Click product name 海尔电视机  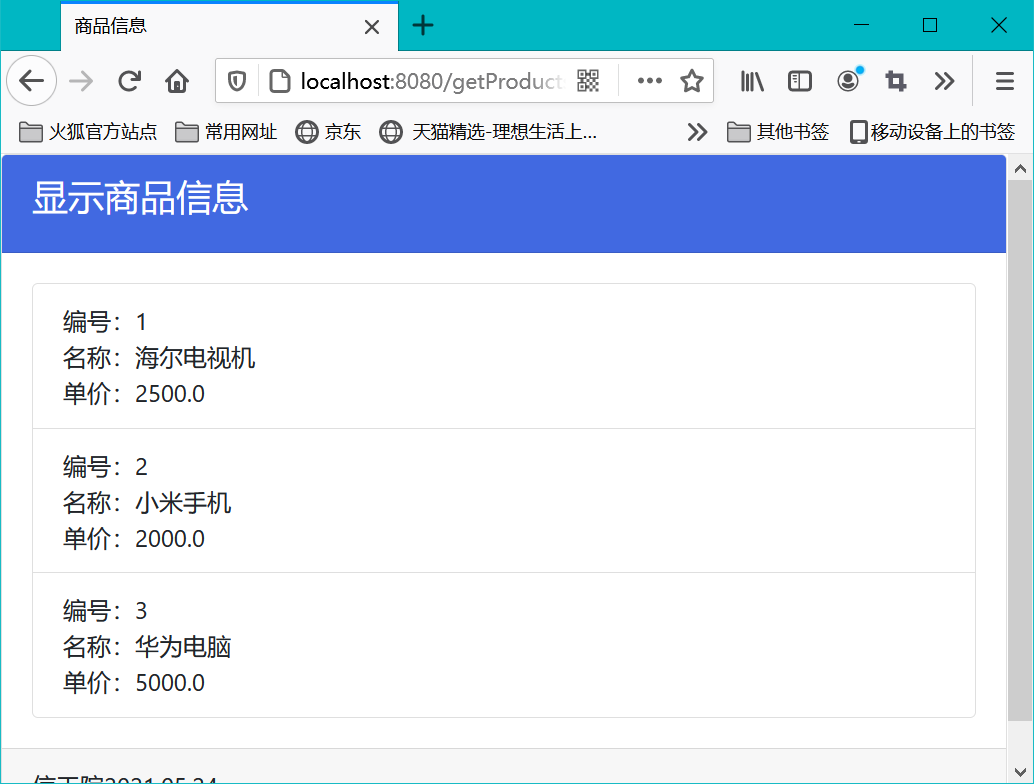point(195,358)
